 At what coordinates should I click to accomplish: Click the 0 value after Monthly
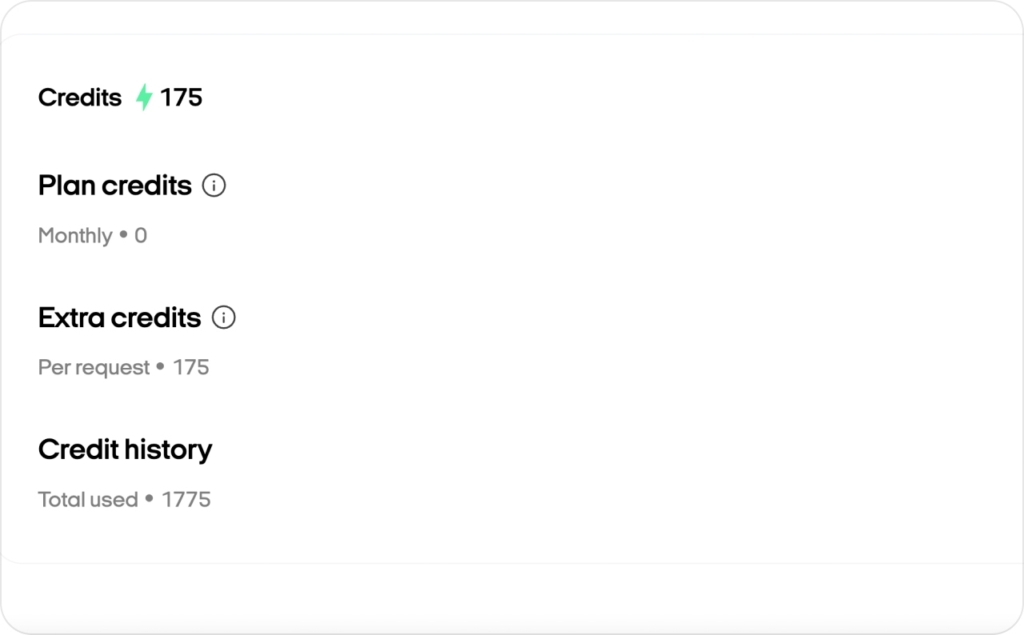141,236
